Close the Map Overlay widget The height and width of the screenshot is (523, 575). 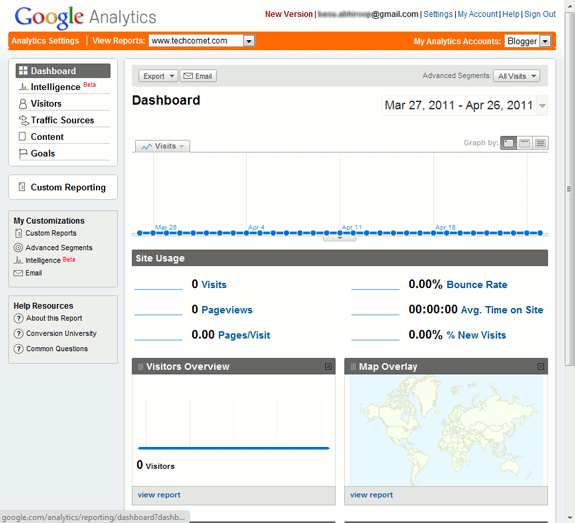(541, 366)
